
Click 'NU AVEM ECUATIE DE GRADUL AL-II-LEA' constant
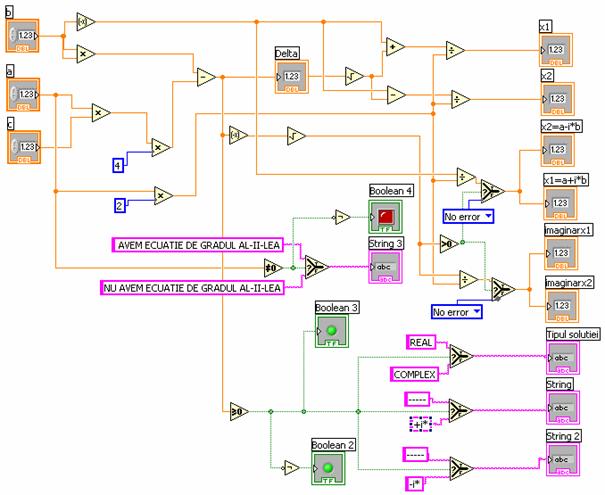(192, 288)
